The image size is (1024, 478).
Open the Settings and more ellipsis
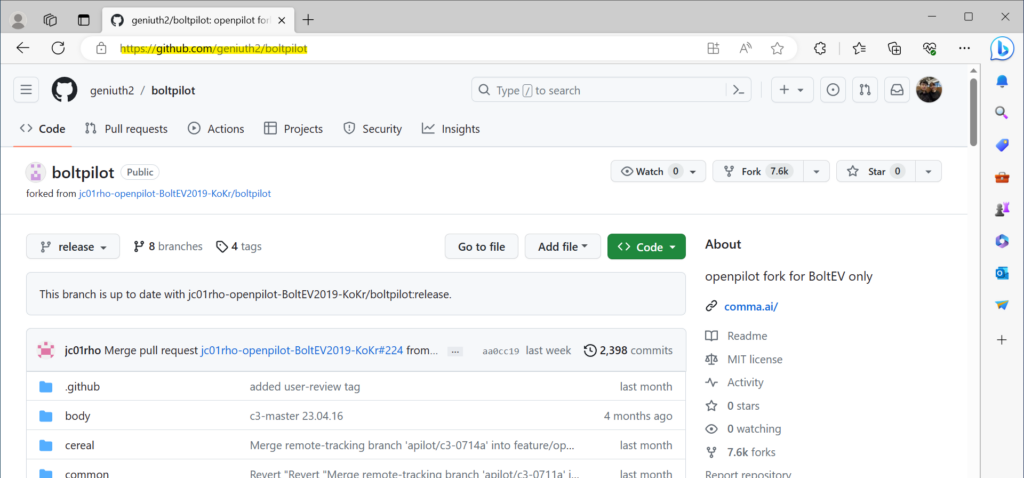pyautogui.click(x=965, y=48)
